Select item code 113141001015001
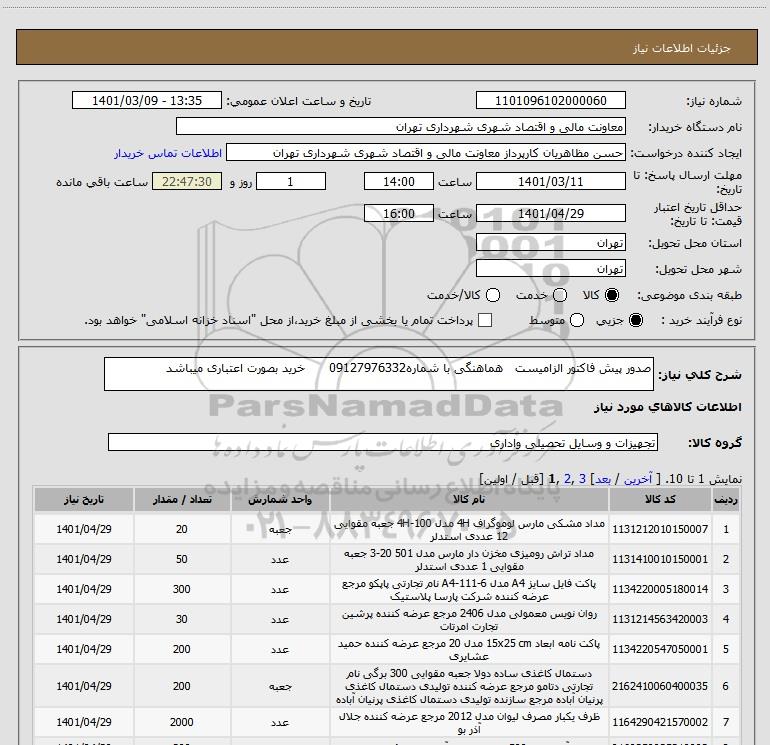 pyautogui.click(x=660, y=559)
